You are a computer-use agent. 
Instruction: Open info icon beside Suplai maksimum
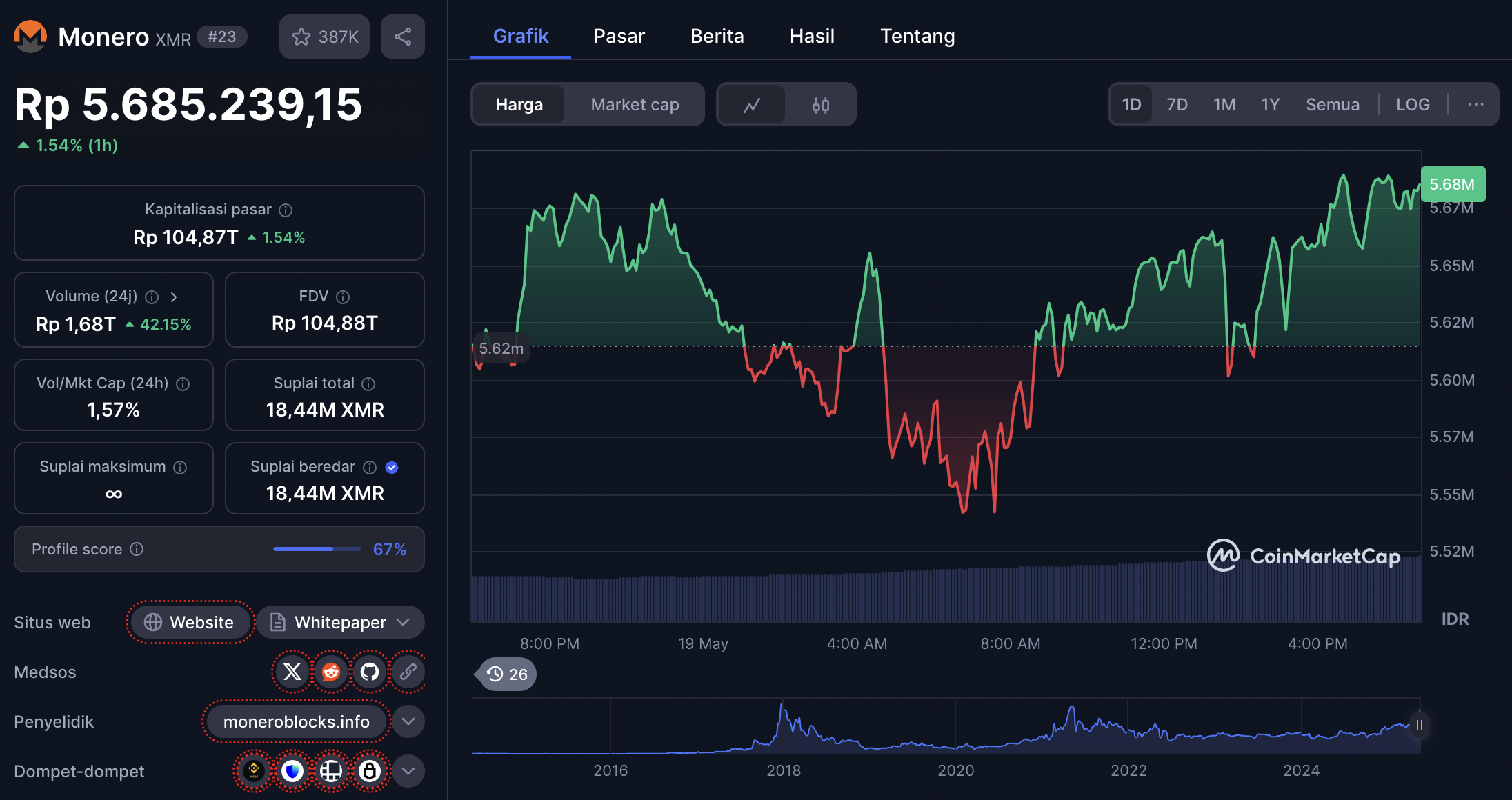click(180, 468)
